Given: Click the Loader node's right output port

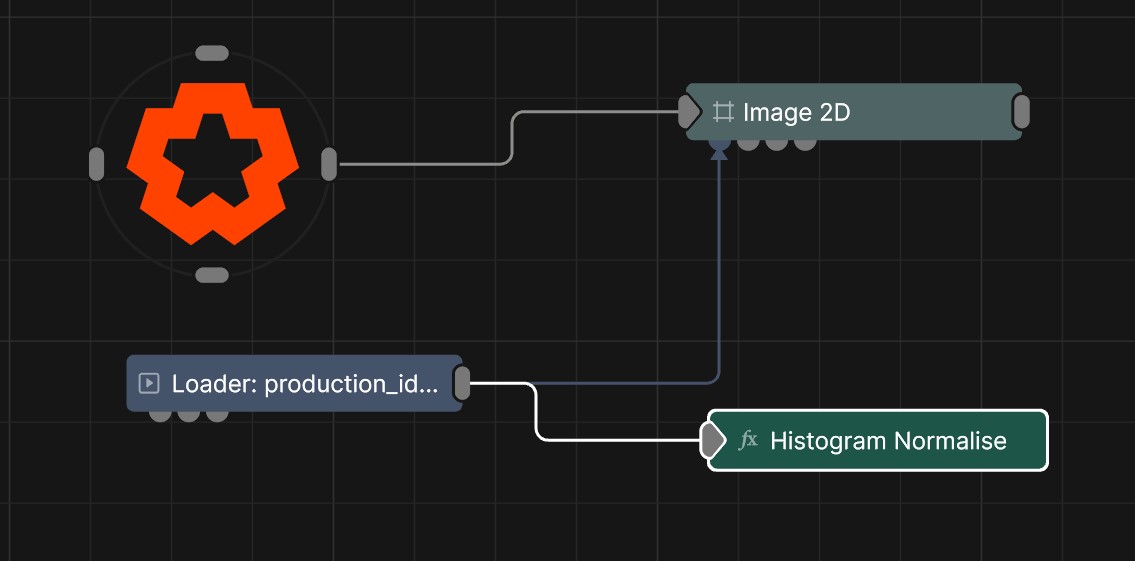Looking at the screenshot, I should point(462,383).
